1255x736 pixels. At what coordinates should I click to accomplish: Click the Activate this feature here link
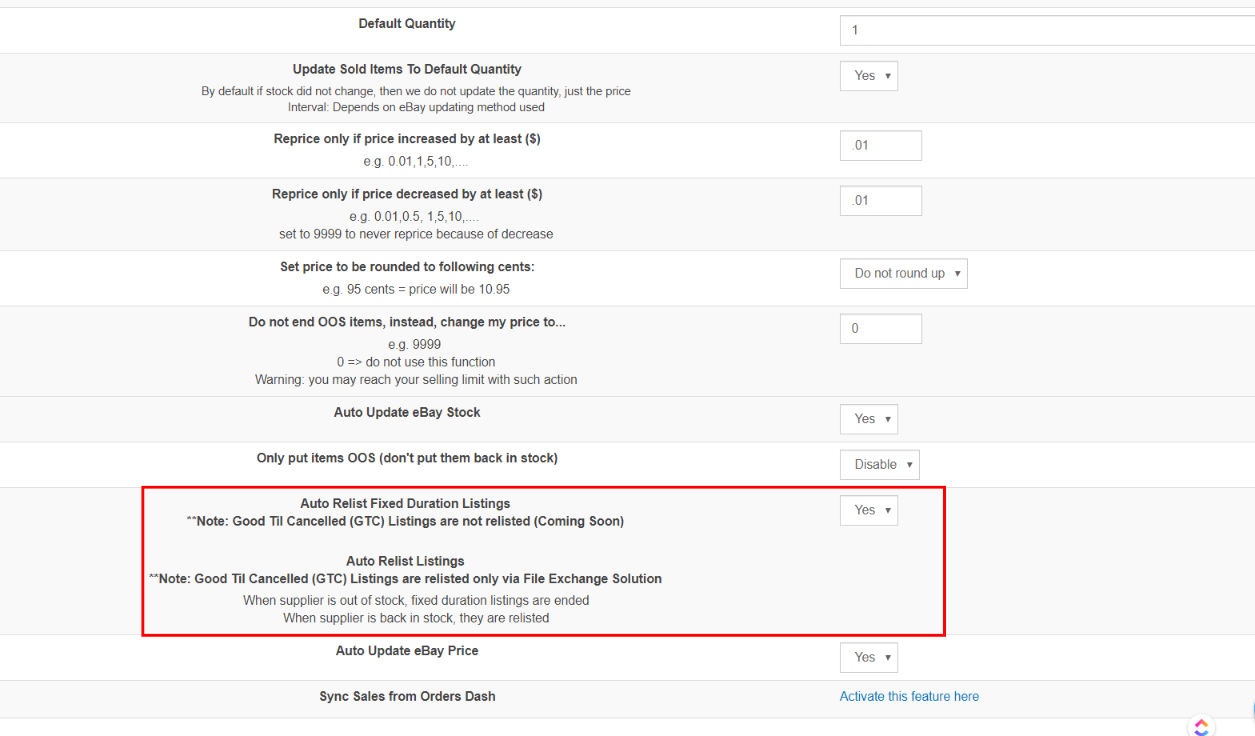point(909,696)
